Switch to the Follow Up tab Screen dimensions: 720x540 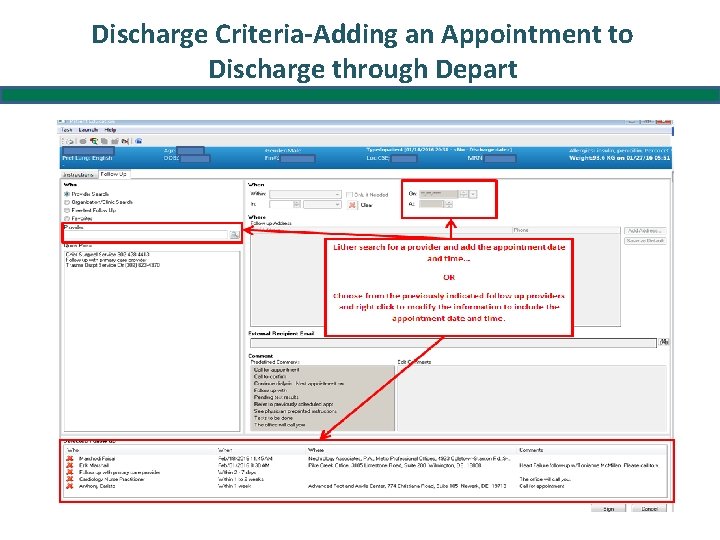coord(113,174)
